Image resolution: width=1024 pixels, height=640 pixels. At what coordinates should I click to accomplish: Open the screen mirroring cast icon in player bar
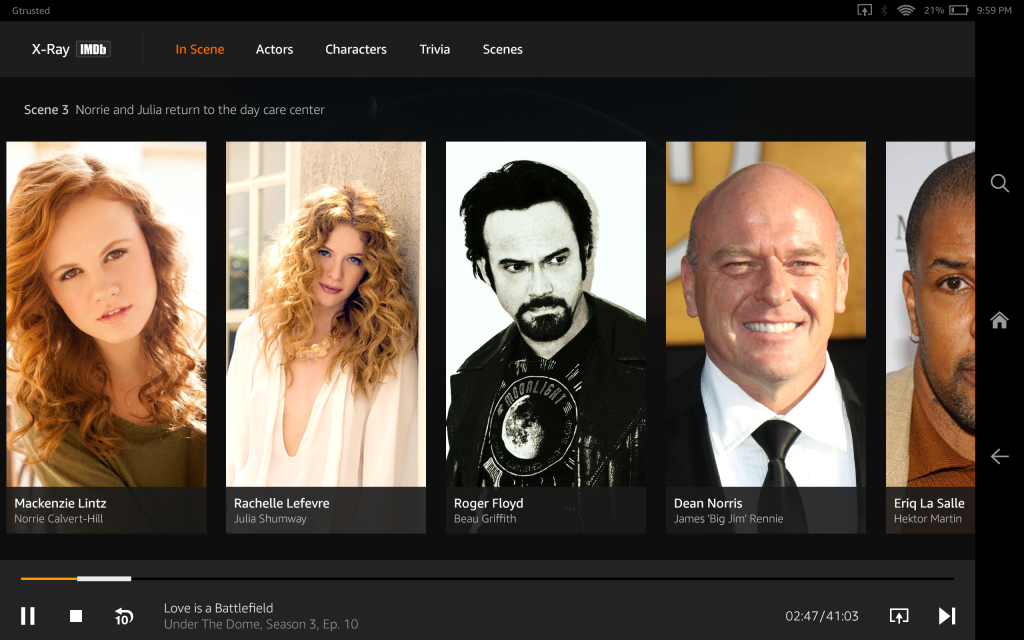pyautogui.click(x=899, y=616)
